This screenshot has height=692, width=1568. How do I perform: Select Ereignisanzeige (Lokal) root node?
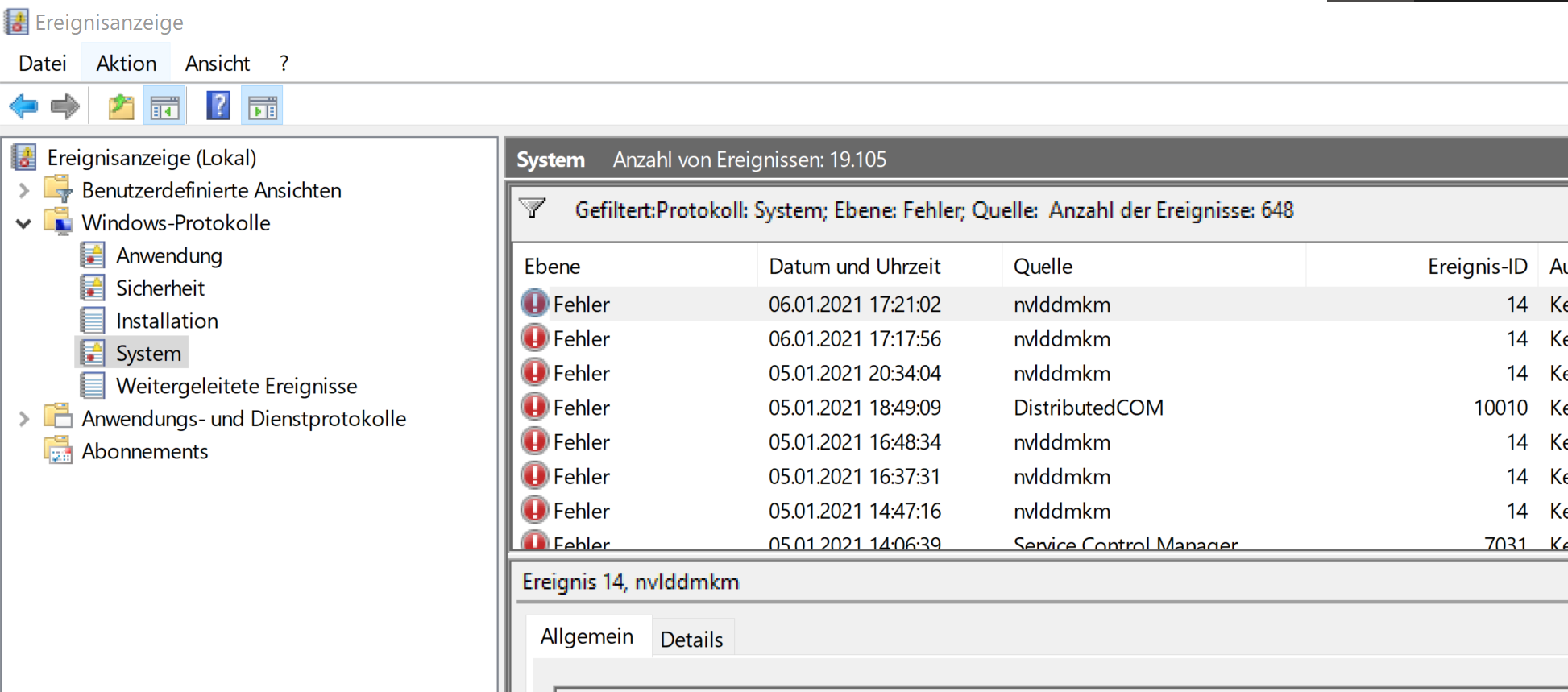(151, 157)
